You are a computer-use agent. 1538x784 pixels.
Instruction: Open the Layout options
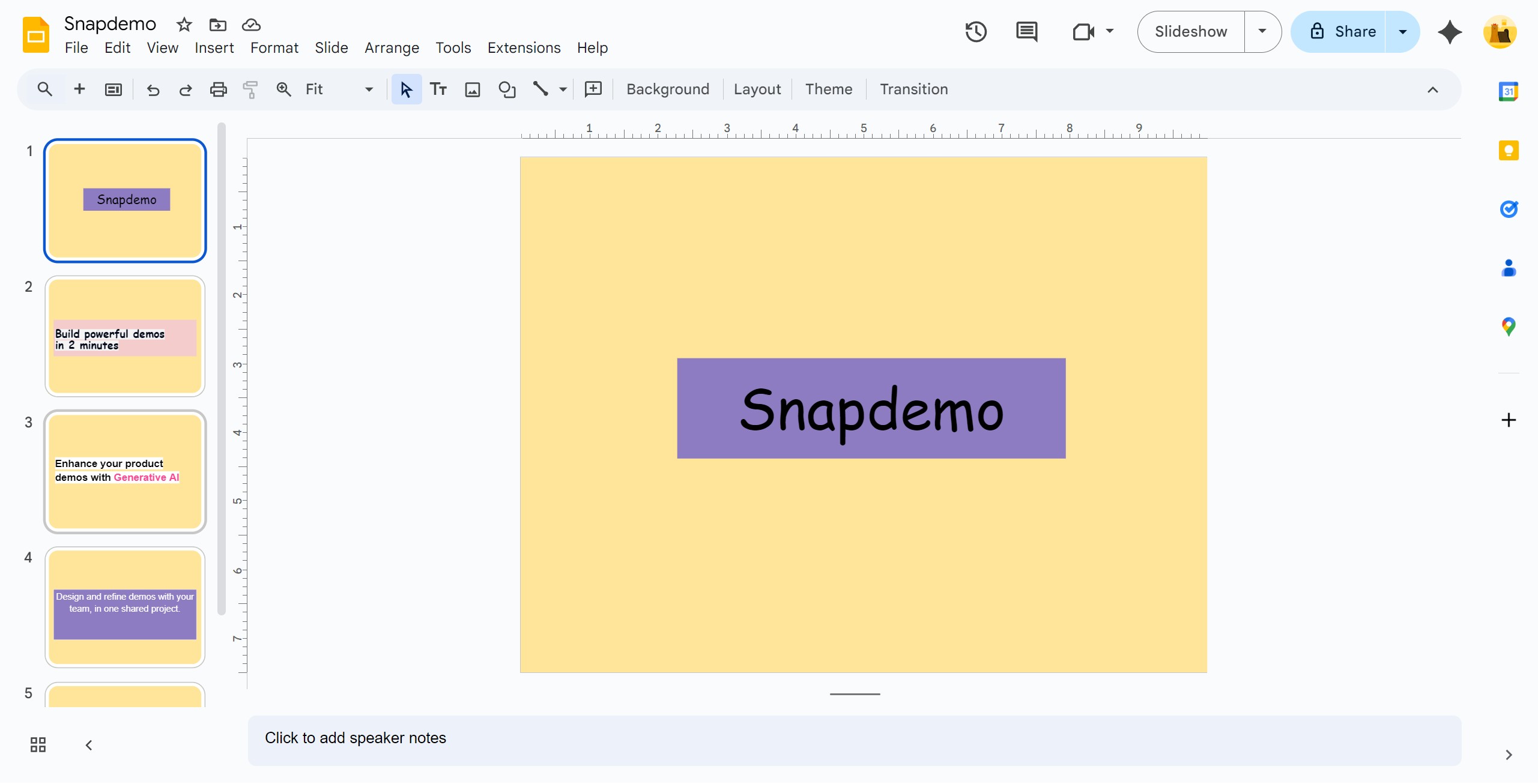[x=757, y=89]
